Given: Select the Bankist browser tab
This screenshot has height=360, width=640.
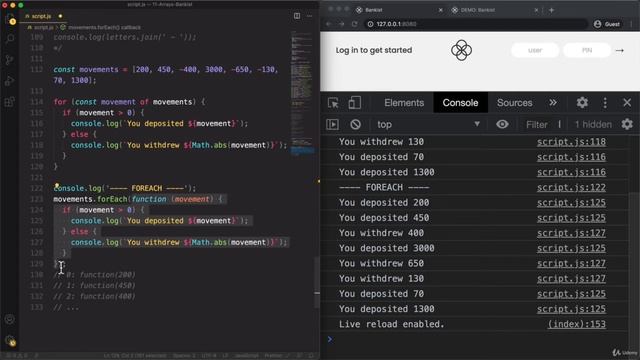Looking at the screenshot, I should click(x=398, y=10).
